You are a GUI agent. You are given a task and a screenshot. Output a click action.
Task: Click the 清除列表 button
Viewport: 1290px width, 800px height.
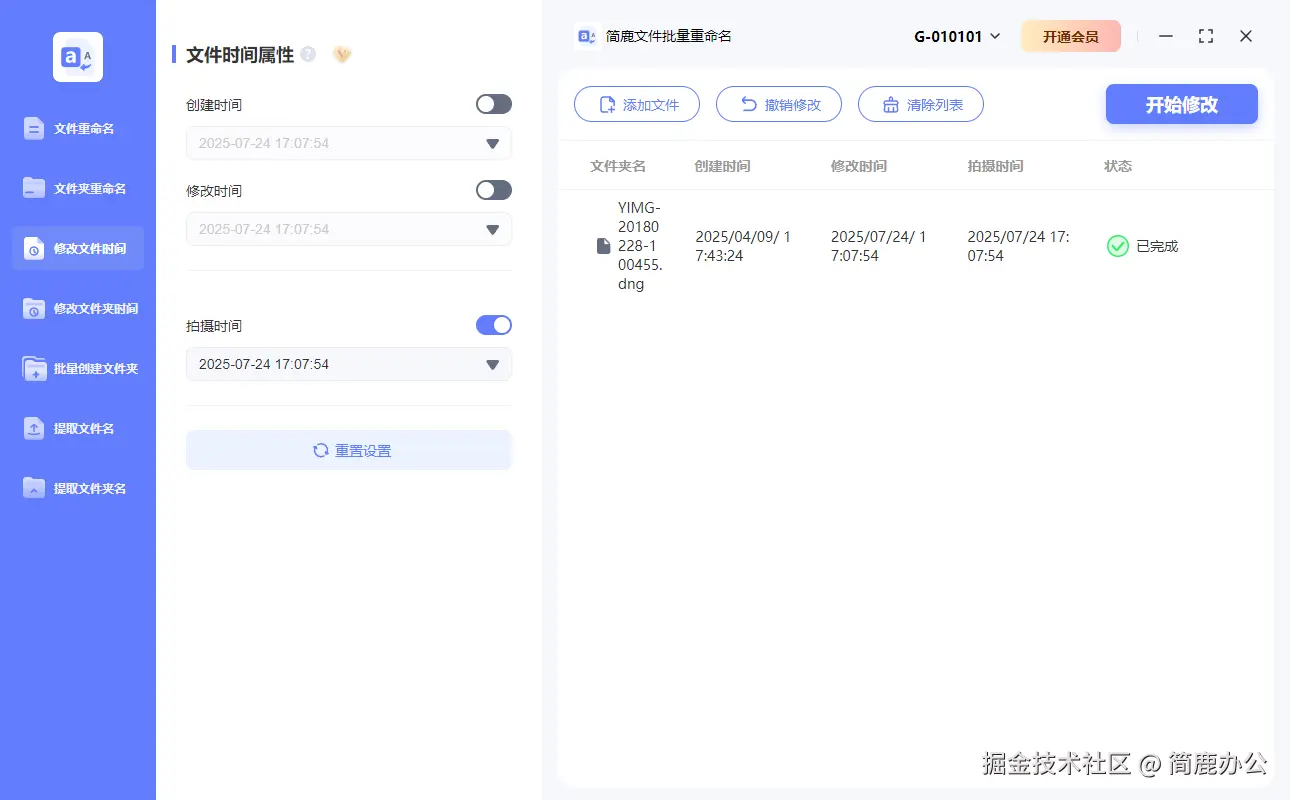921,104
